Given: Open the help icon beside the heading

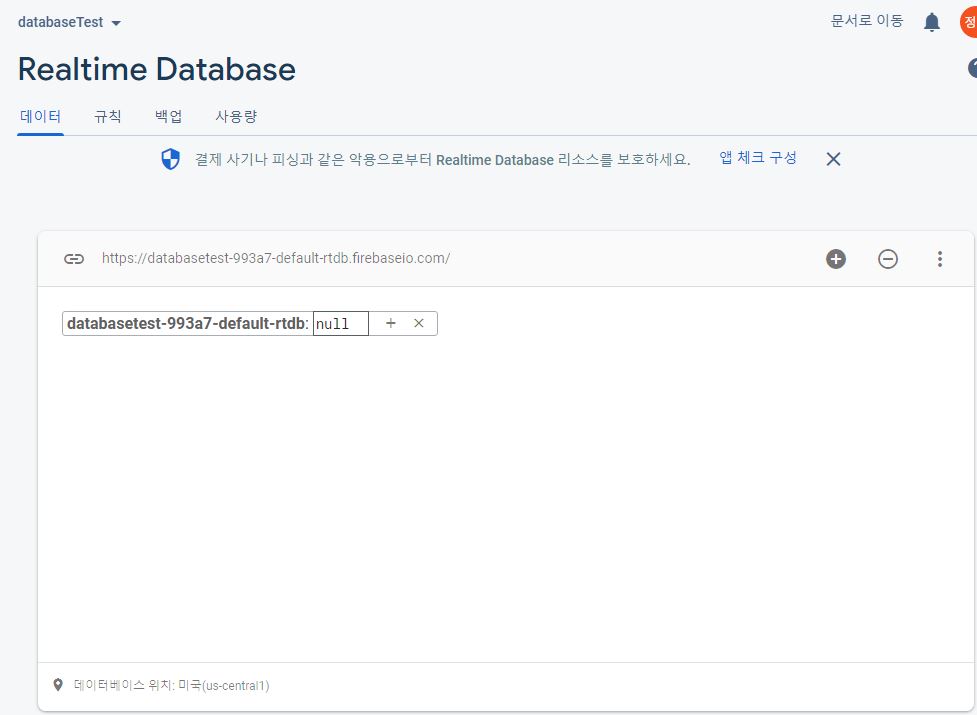Looking at the screenshot, I should (x=972, y=68).
